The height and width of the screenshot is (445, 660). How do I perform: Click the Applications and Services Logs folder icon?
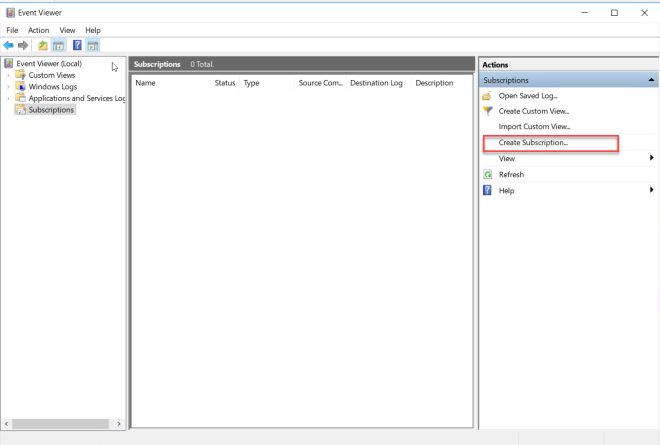tap(20, 98)
